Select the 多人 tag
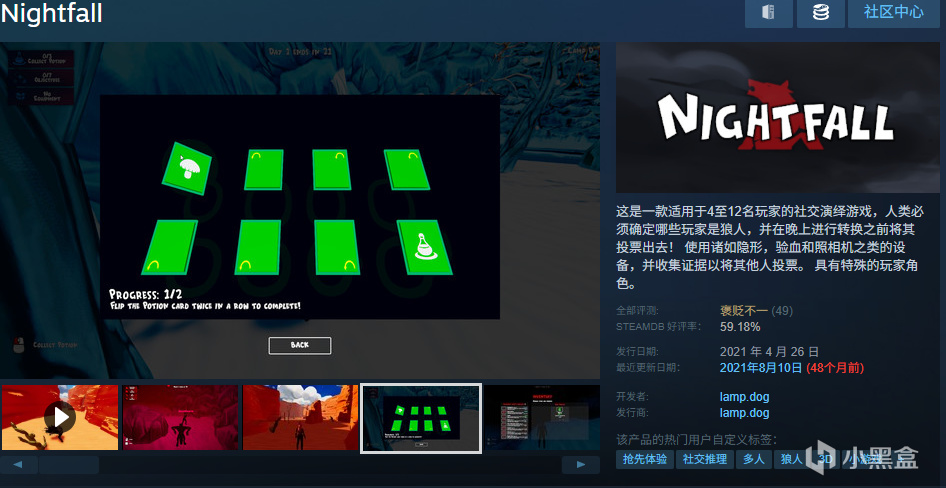This screenshot has height=488, width=946. [x=754, y=459]
